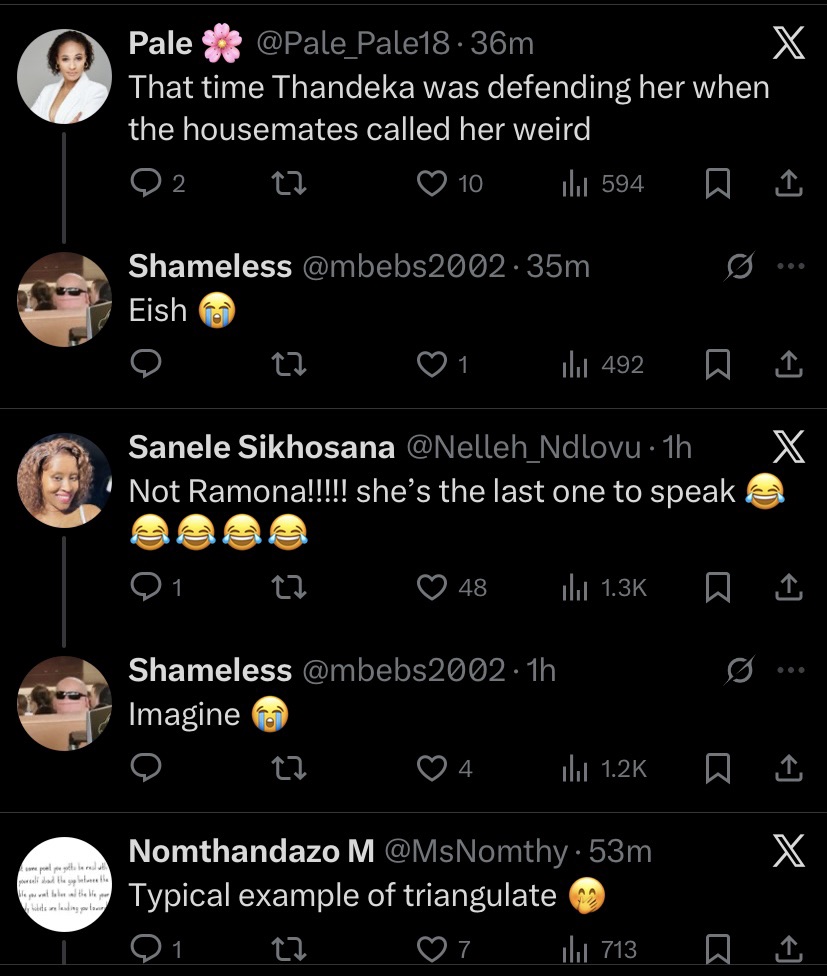Image resolution: width=827 pixels, height=976 pixels.
Task: Open Nomthandazo M's profile name link
Action: 251,851
